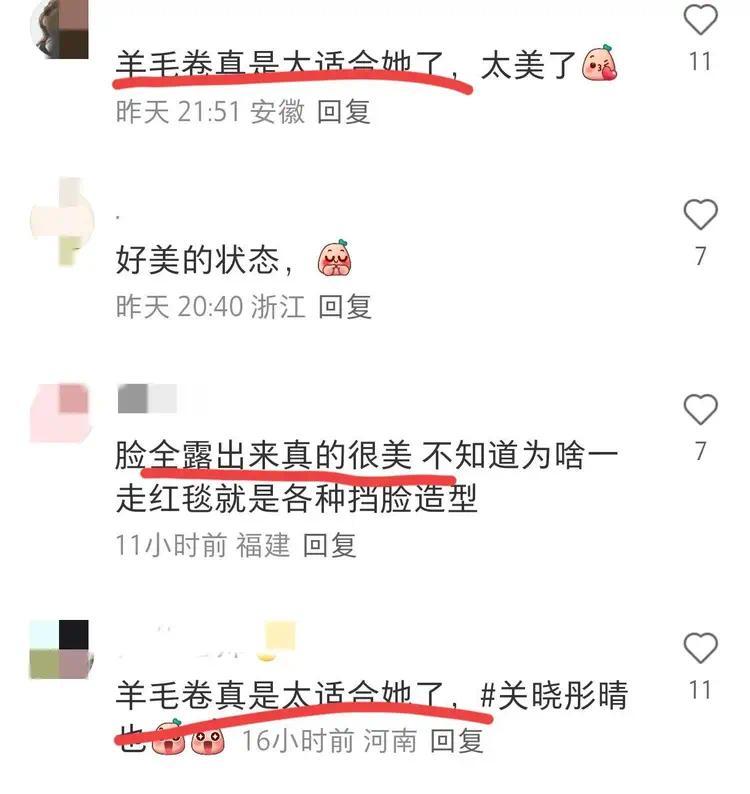Click the praying emoji after 好美的状态

coord(335,258)
